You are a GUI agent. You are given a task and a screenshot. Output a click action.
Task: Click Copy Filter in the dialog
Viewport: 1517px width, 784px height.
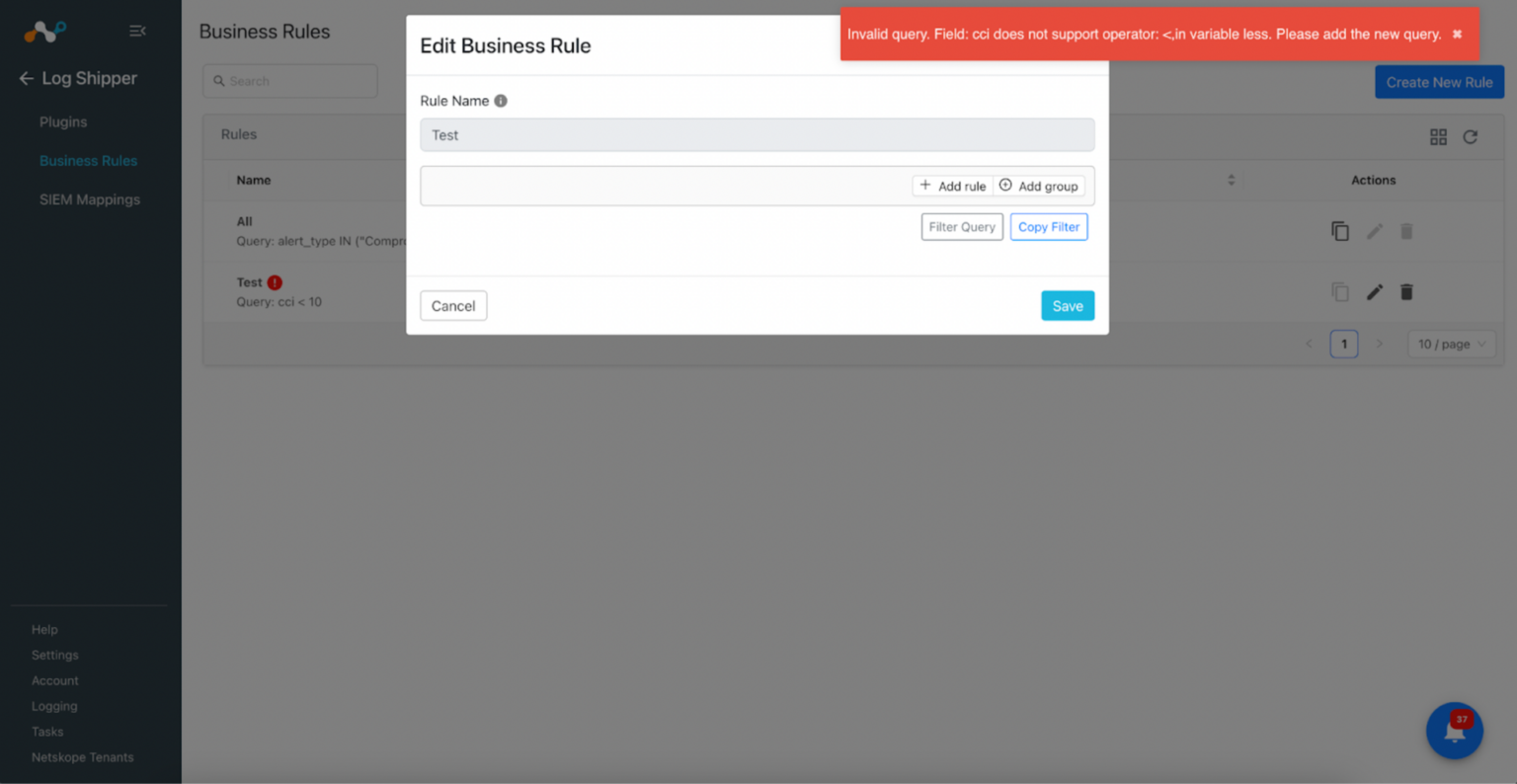[x=1048, y=226]
